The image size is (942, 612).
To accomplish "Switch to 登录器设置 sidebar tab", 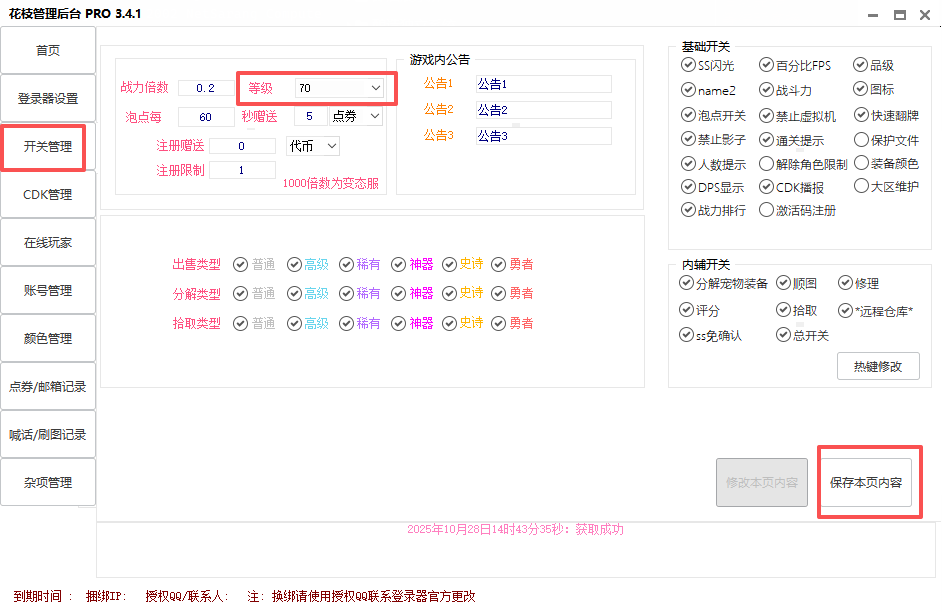I will tap(48, 99).
